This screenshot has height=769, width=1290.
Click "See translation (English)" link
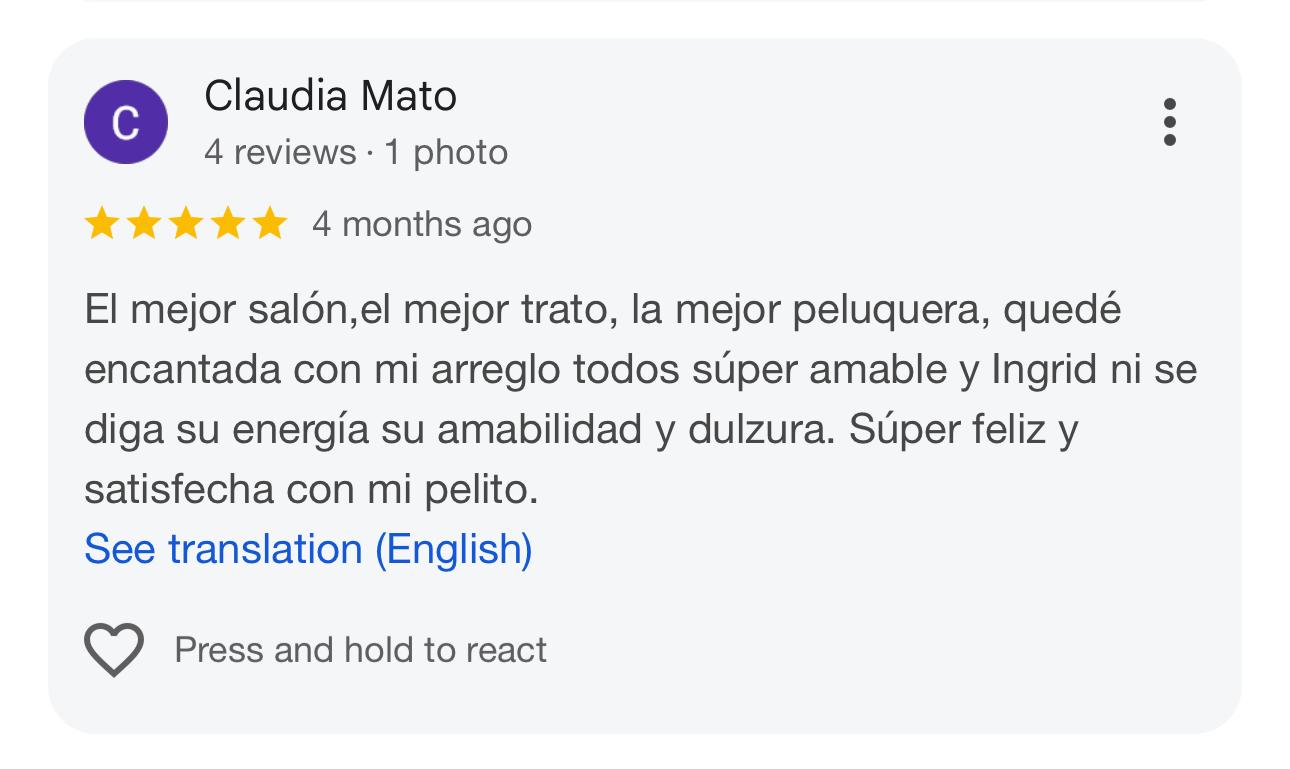(308, 549)
